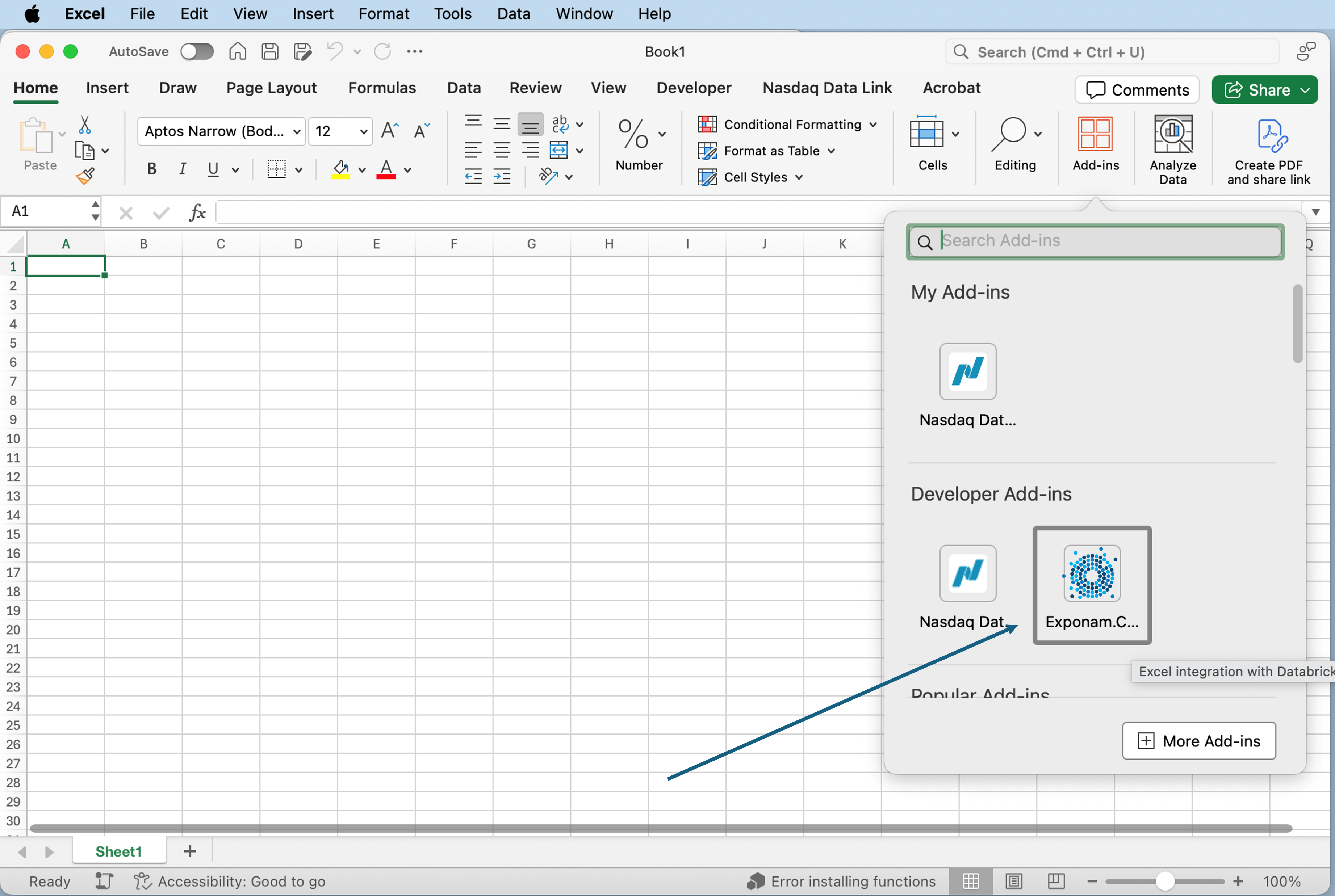Click the Paste clipboard icon

point(36,135)
